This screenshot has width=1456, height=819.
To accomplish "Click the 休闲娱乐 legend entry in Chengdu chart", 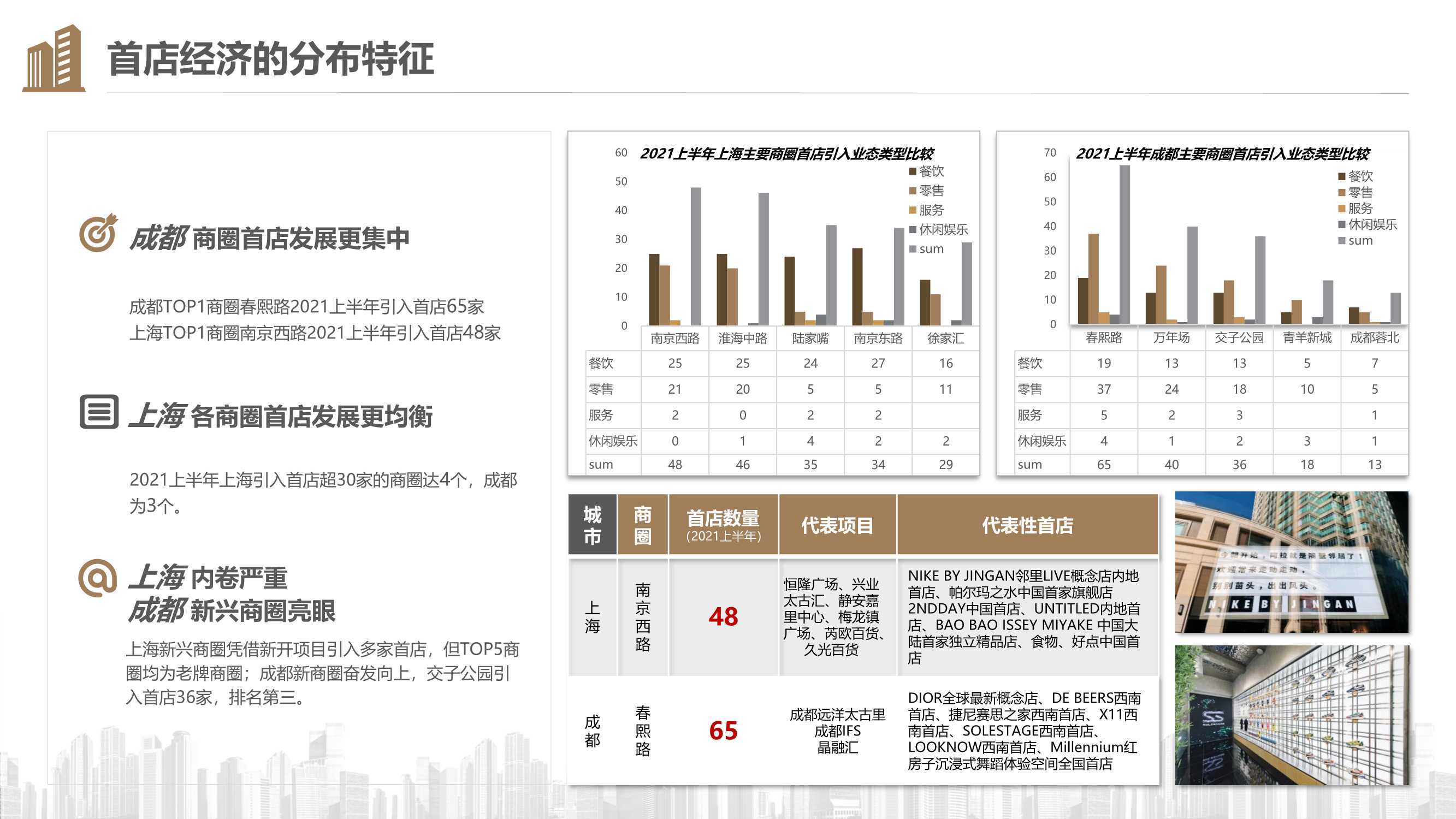I will pos(1368,225).
